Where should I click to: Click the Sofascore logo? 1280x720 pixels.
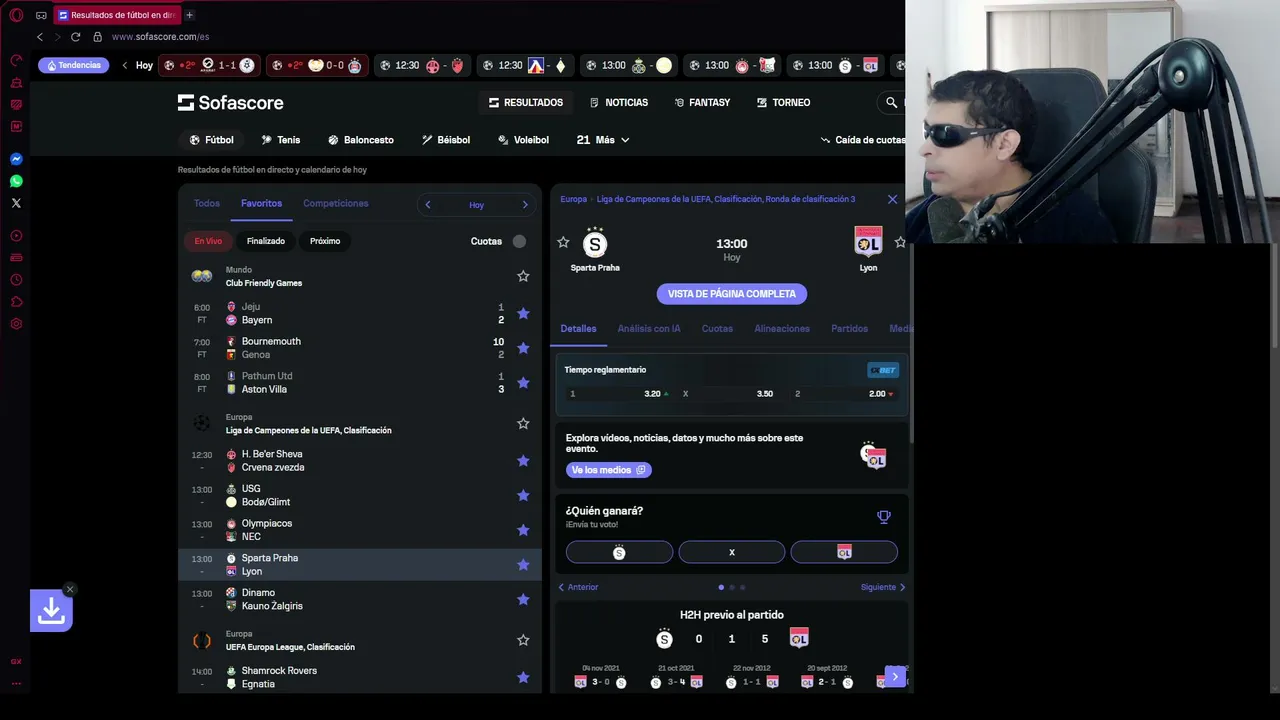tap(231, 103)
